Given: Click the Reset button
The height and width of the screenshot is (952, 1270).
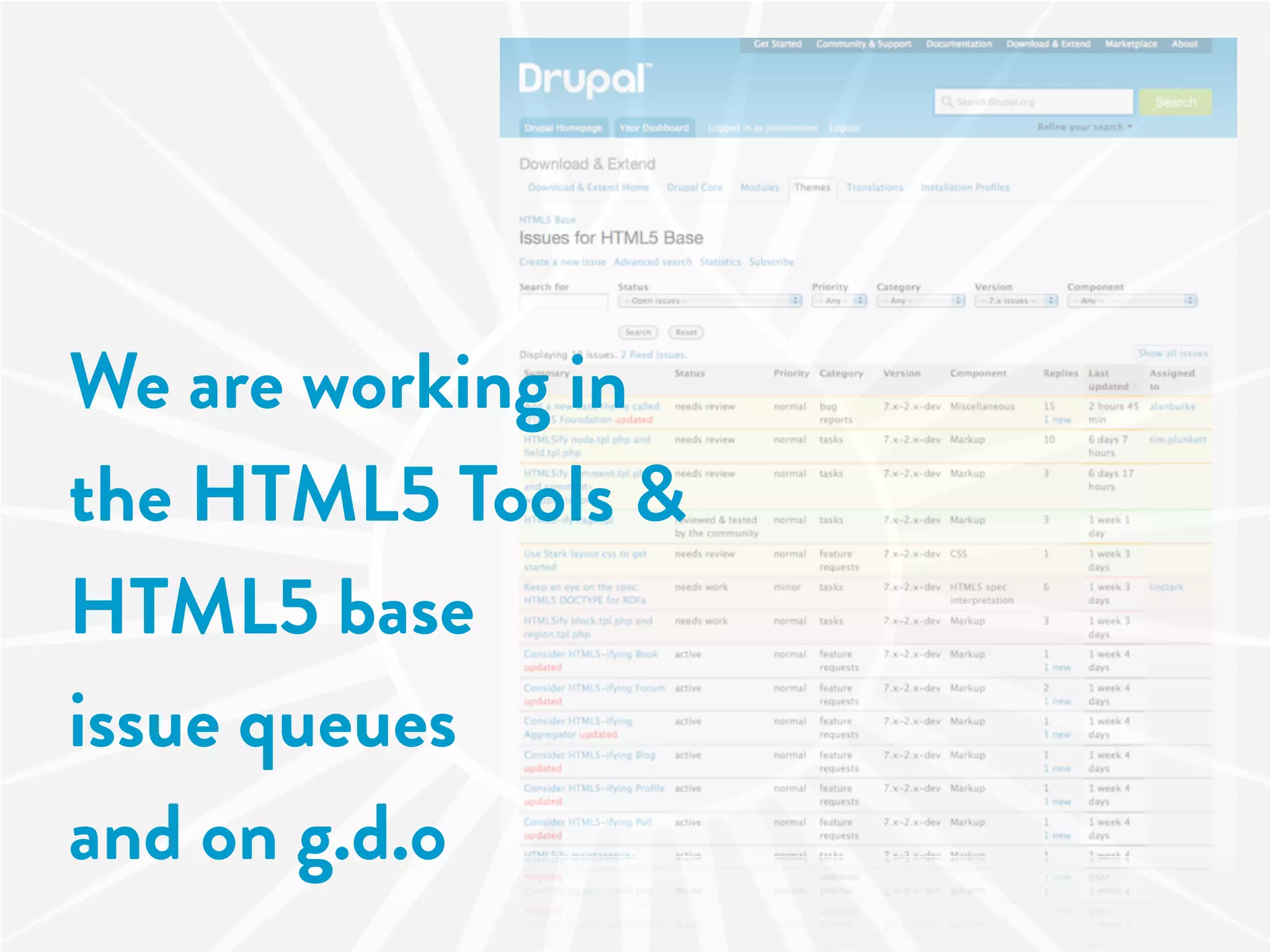Looking at the screenshot, I should 686,333.
